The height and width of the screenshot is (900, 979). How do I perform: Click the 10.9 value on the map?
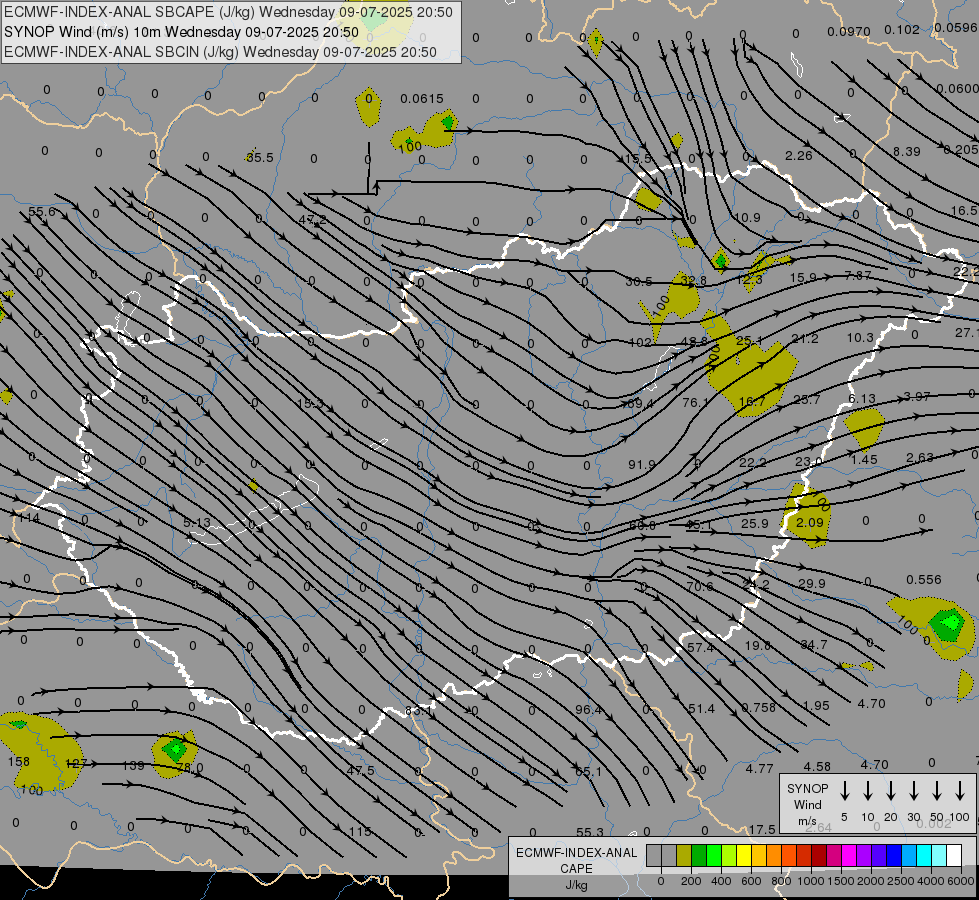(747, 217)
